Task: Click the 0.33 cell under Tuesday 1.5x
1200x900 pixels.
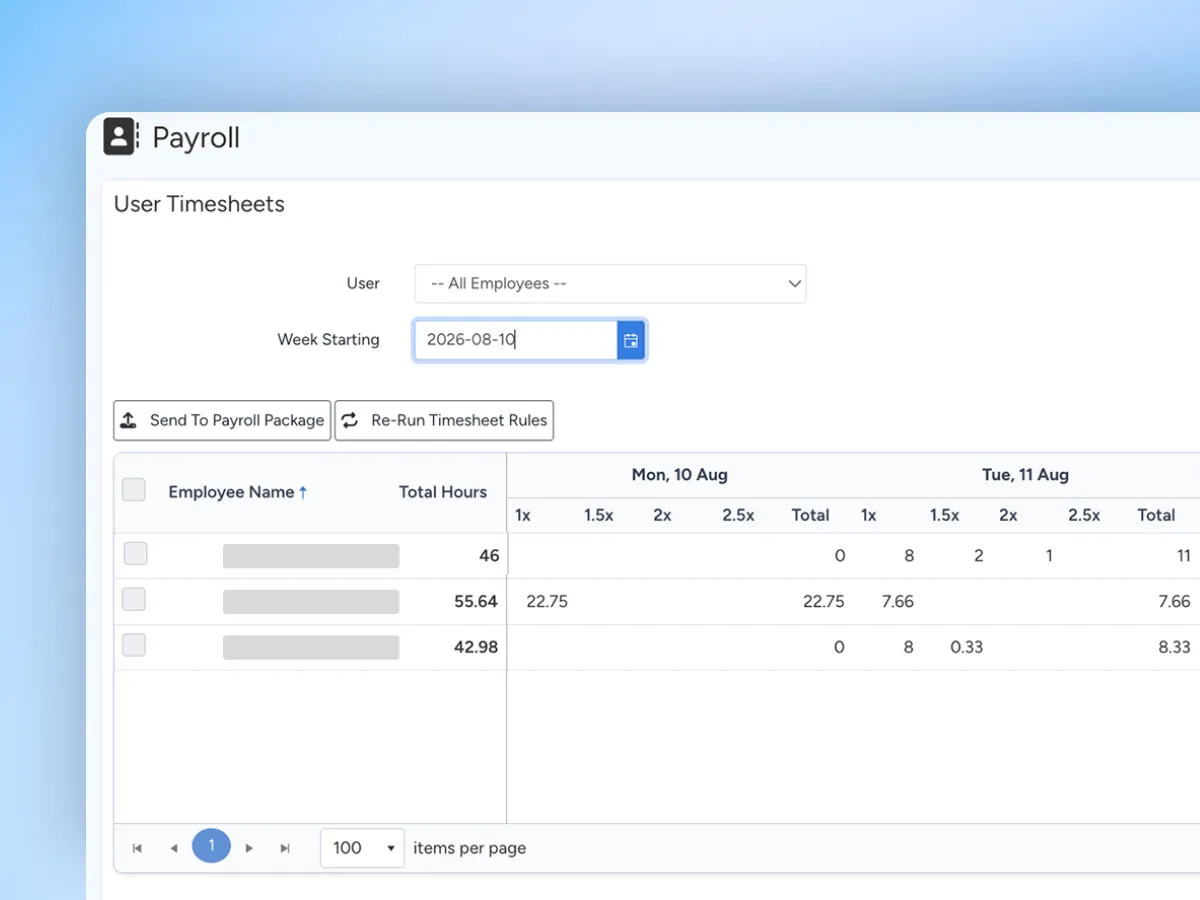Action: (966, 647)
